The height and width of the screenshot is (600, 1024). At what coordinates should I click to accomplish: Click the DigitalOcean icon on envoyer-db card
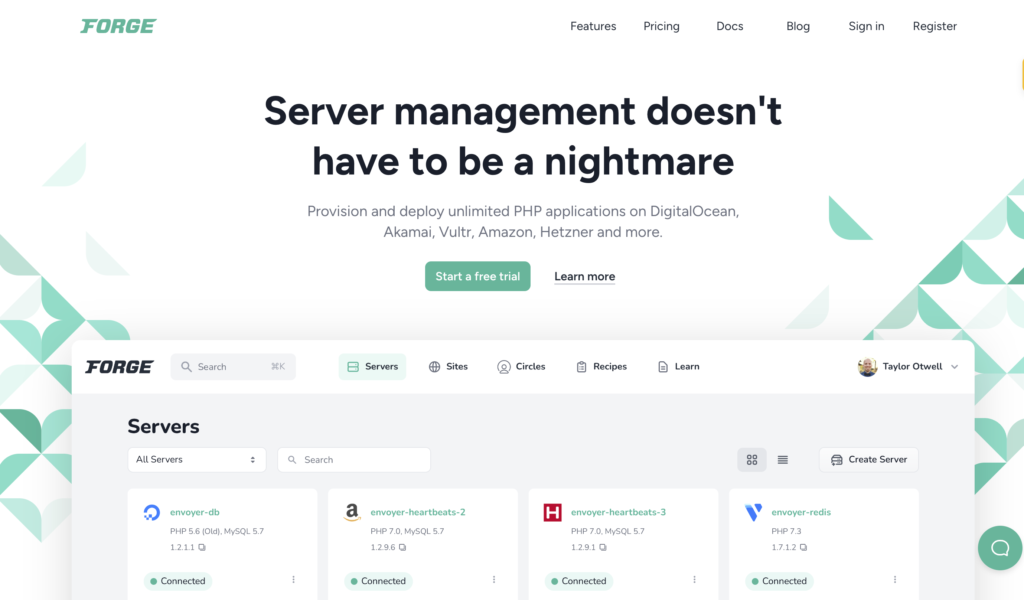pyautogui.click(x=151, y=511)
